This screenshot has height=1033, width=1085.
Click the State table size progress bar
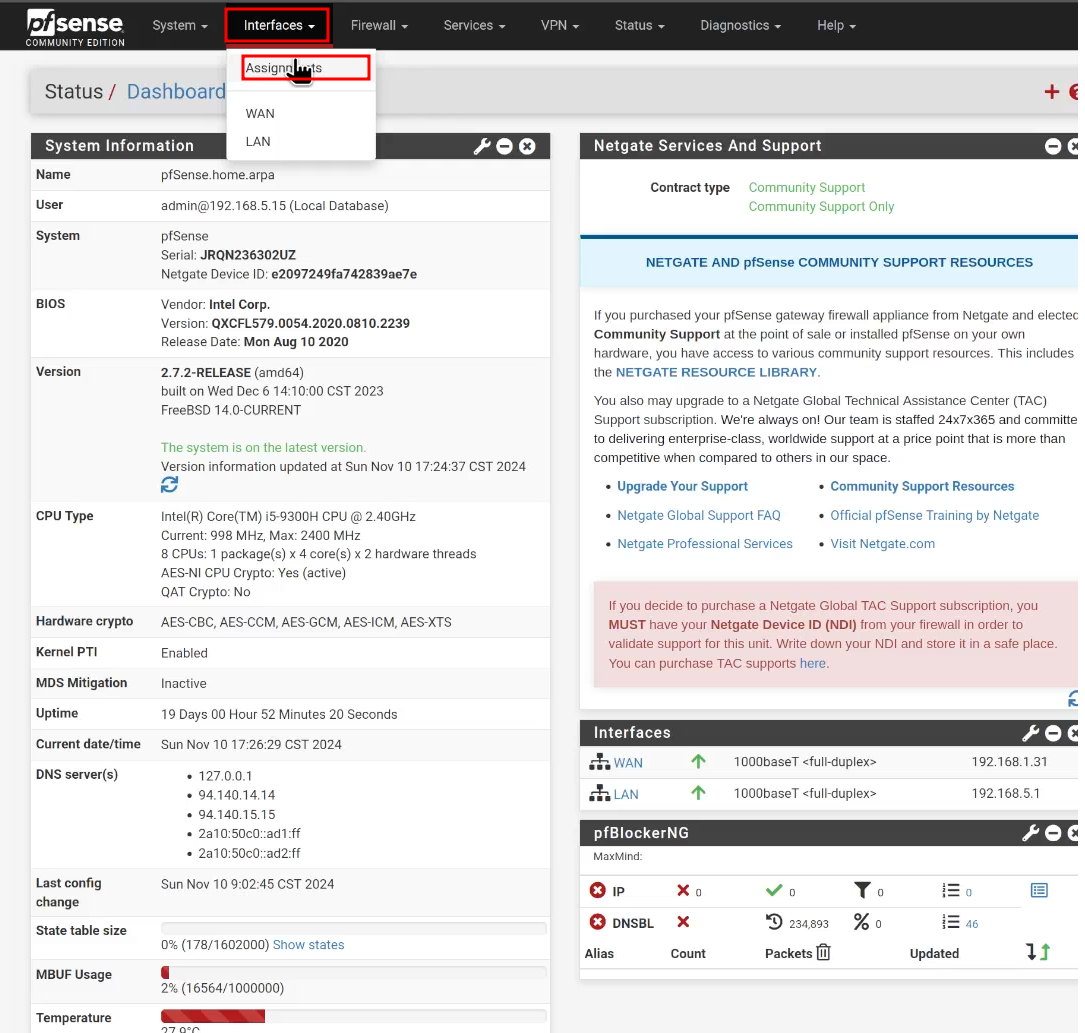[354, 929]
